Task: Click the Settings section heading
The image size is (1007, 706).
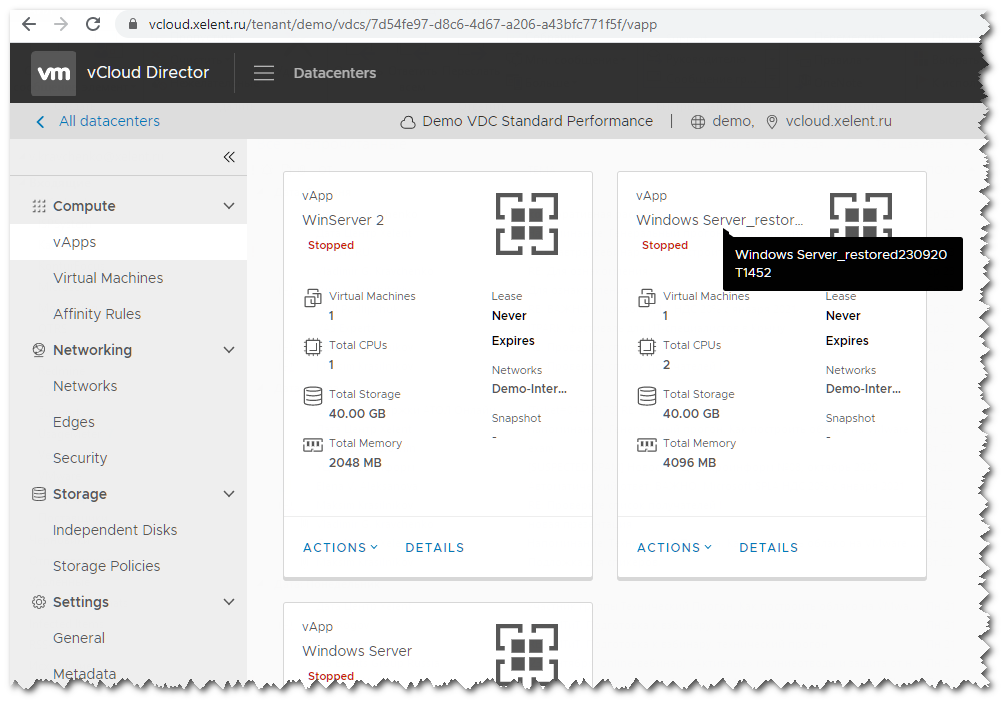Action: 81,602
